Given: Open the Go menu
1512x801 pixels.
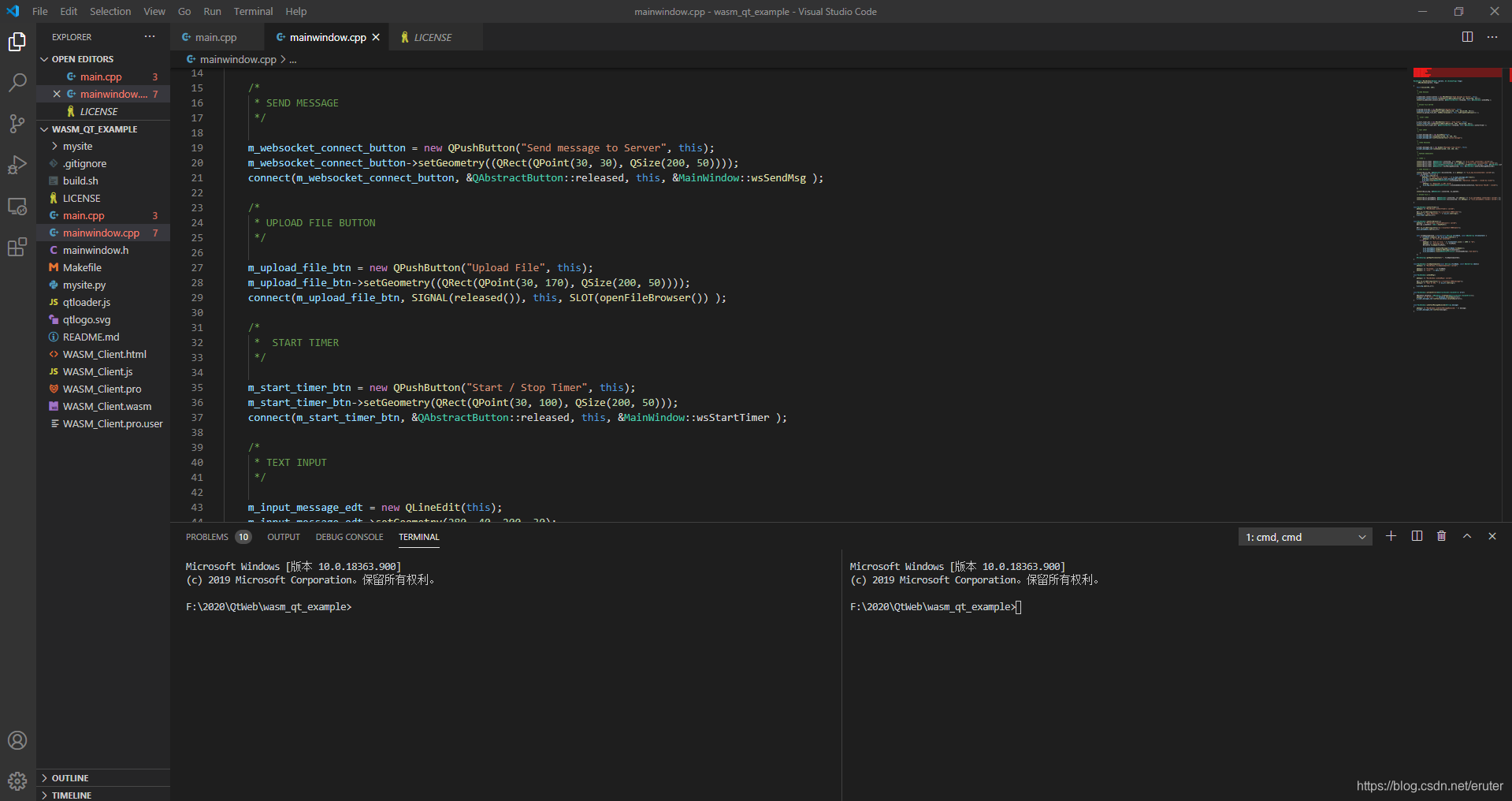Looking at the screenshot, I should pyautogui.click(x=184, y=11).
